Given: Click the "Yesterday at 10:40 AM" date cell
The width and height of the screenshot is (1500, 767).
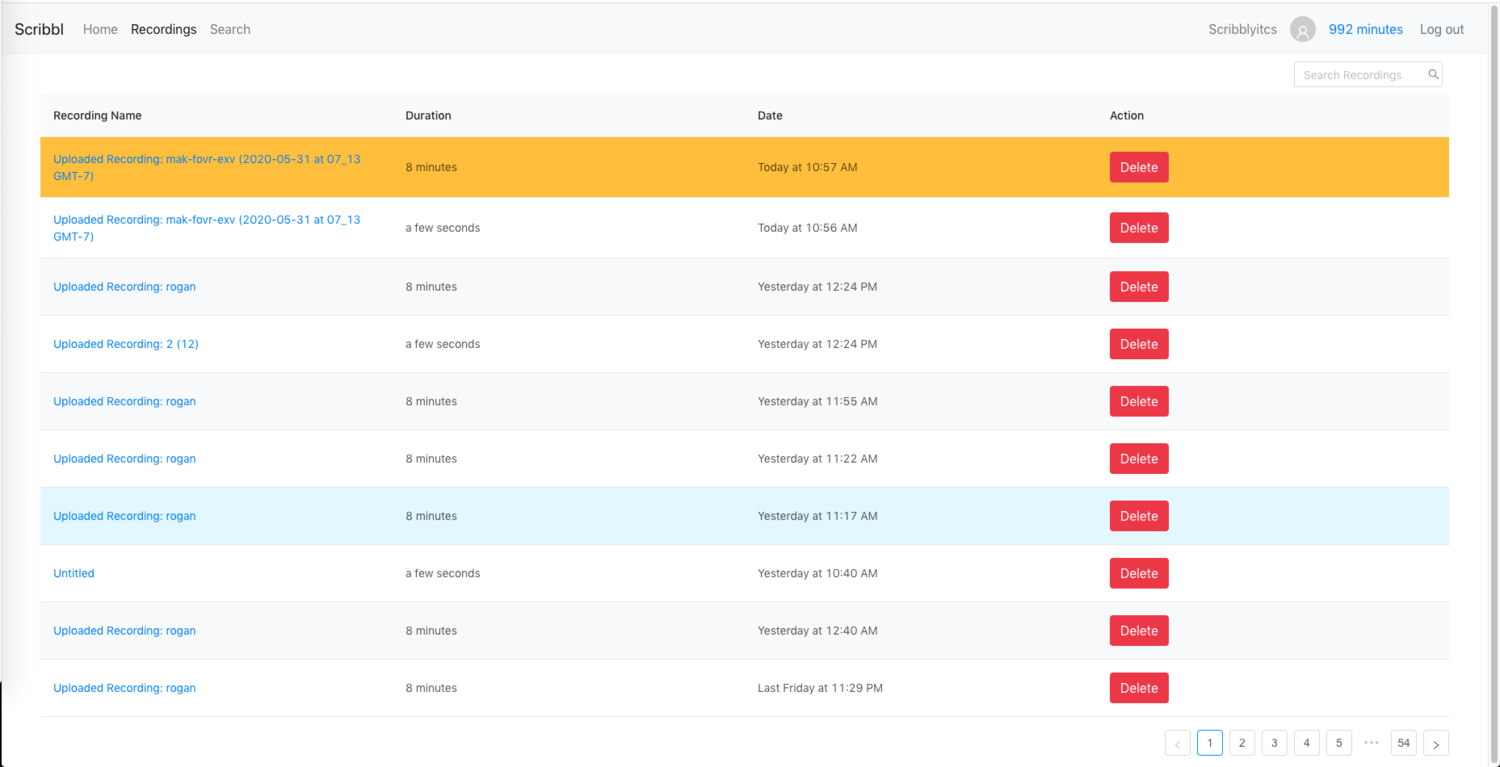Looking at the screenshot, I should point(817,573).
